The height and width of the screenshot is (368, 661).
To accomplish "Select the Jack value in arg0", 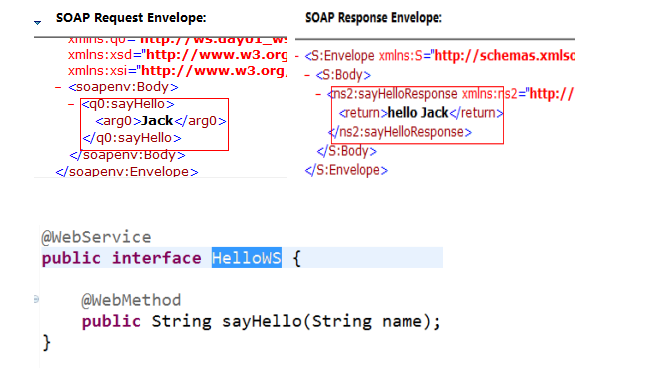I will [x=157, y=121].
